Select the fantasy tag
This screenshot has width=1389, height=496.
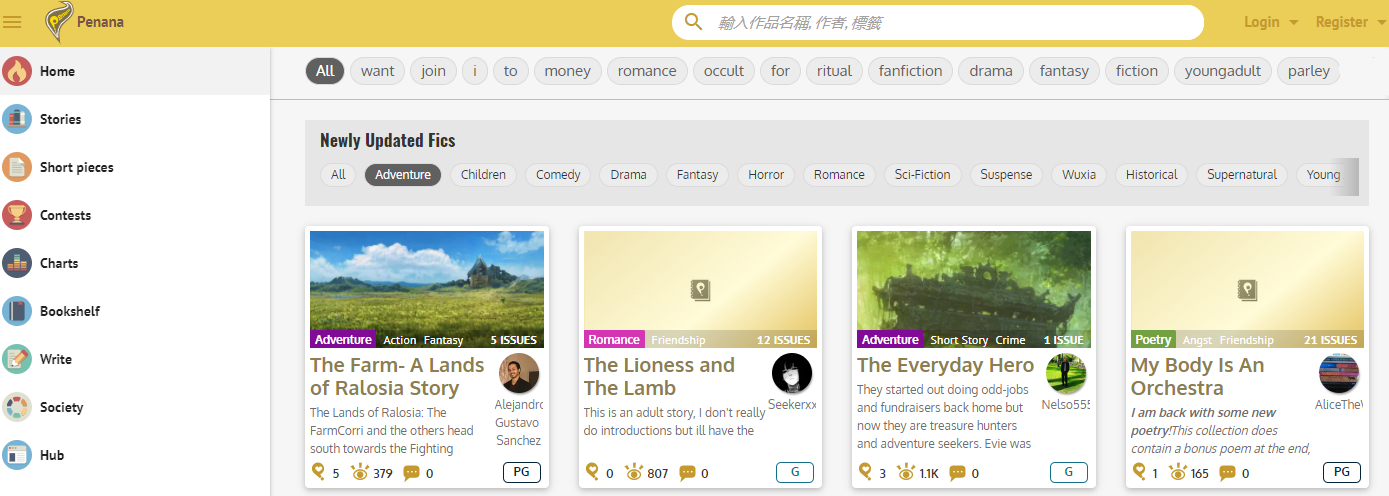(x=1064, y=71)
